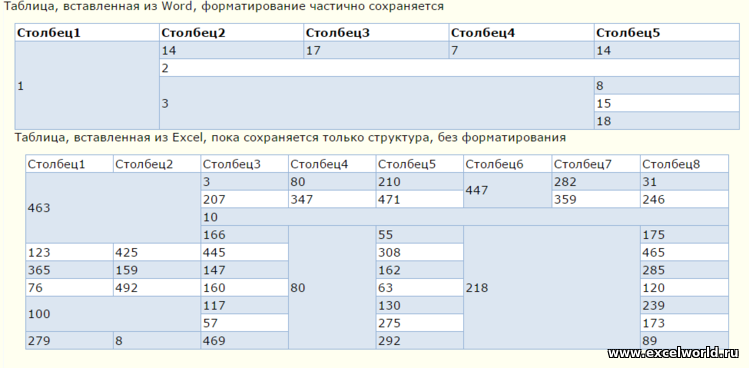Click the merged cell with value 463
This screenshot has height=368, width=749.
point(113,208)
